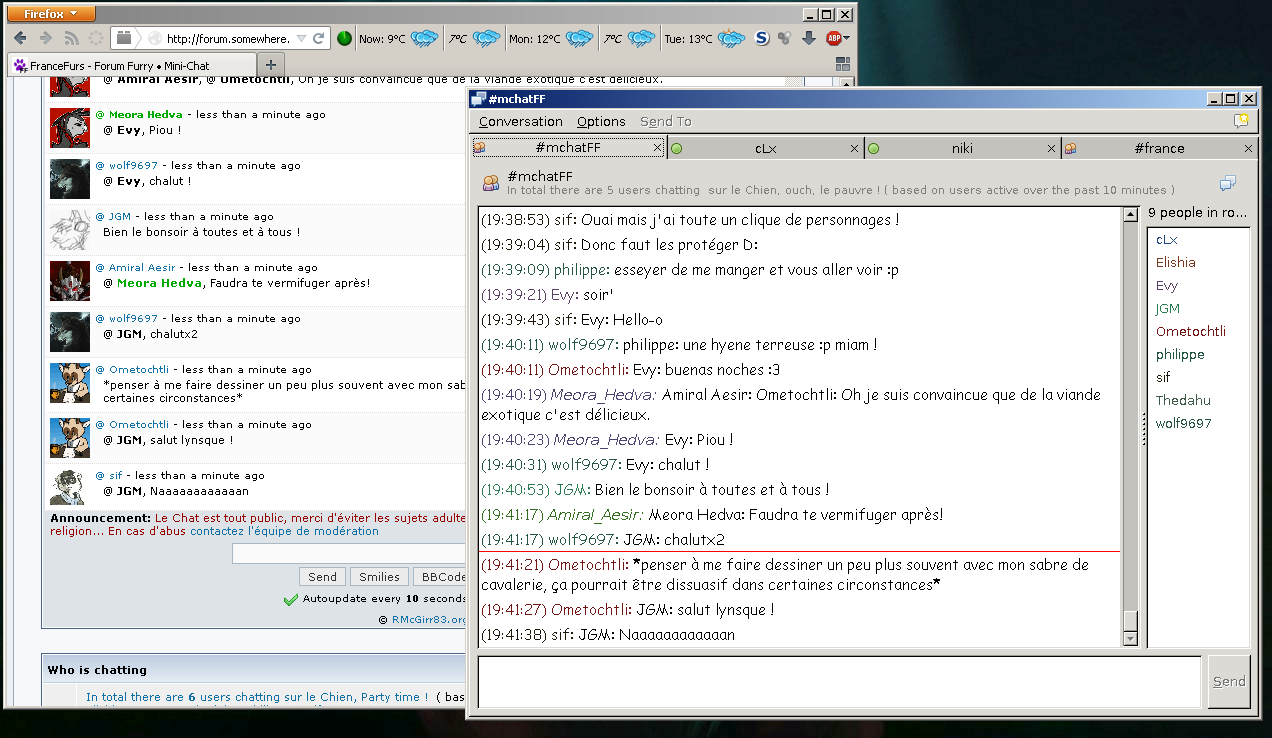Click the BBCode button in forum chat
Image resolution: width=1272 pixels, height=738 pixels.
pos(441,577)
